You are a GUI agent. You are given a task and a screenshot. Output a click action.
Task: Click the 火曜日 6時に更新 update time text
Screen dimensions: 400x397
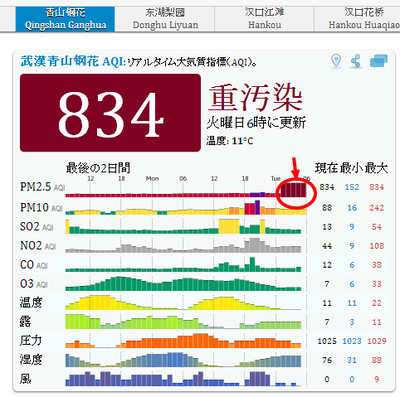(x=256, y=123)
